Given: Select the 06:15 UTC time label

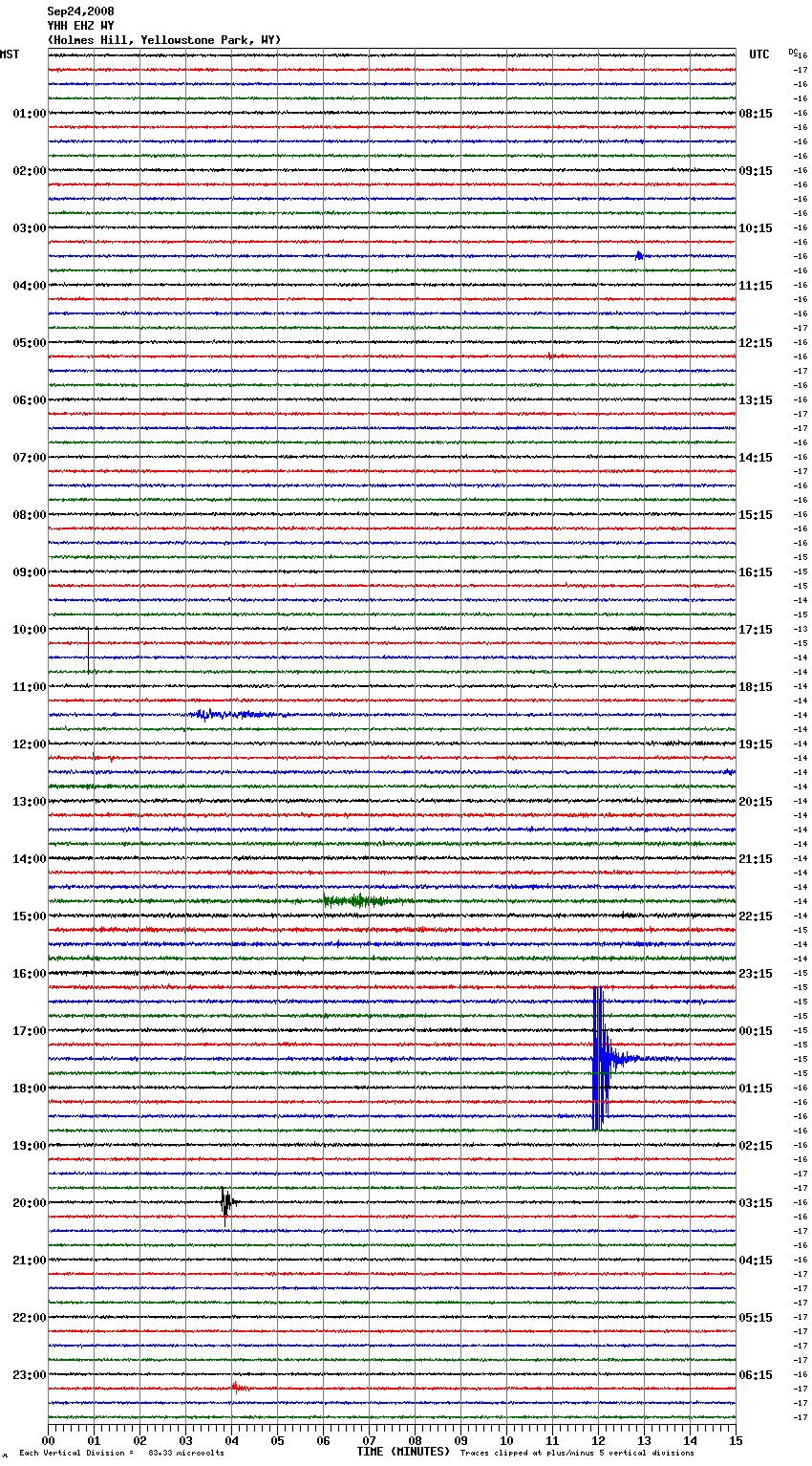Looking at the screenshot, I should coord(756,1375).
